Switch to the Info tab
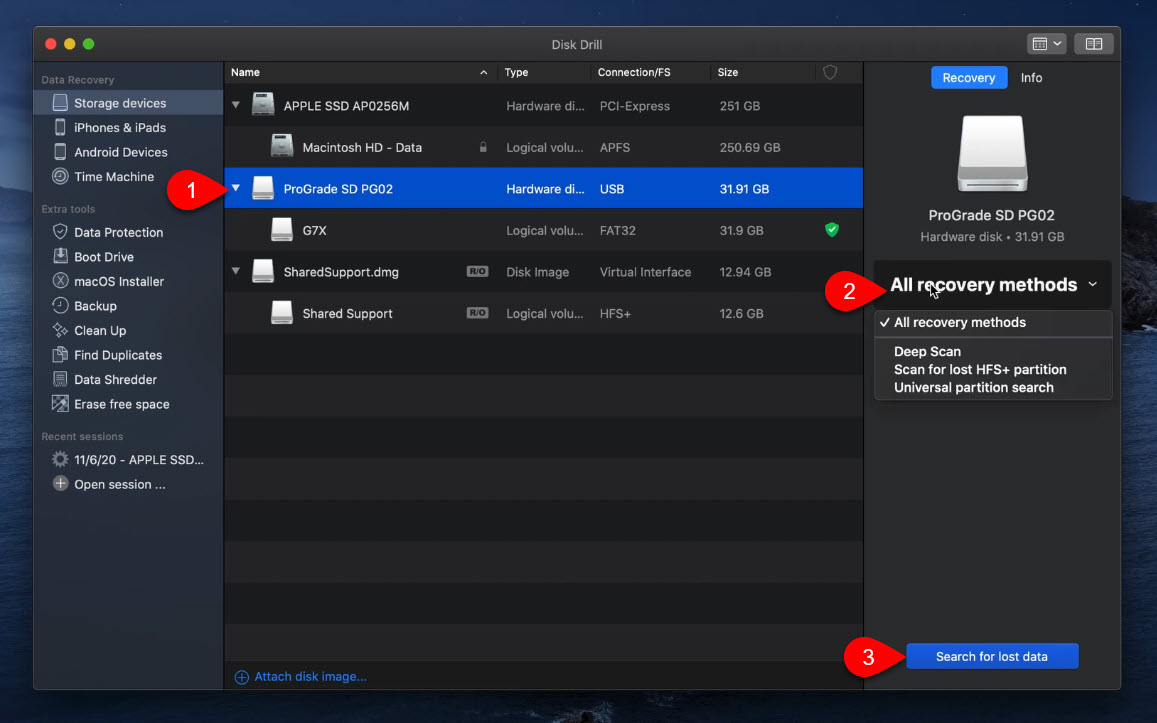The width and height of the screenshot is (1157, 723). (x=1031, y=77)
